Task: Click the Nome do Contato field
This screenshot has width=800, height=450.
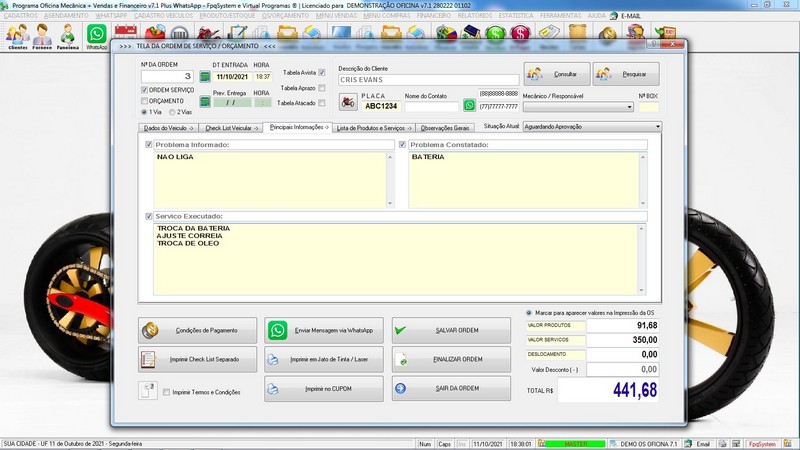Action: (432, 106)
